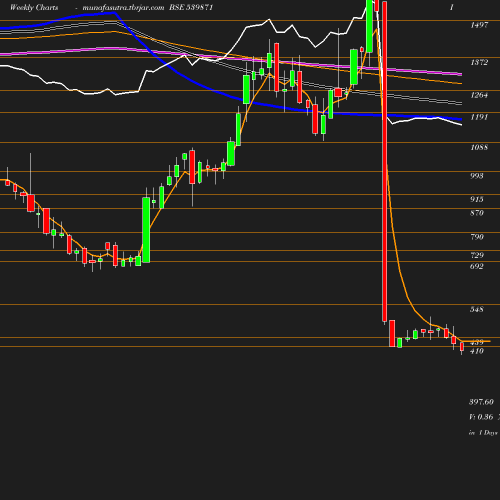The image size is (500, 500).
Task: Click the 1191 price axis label
Action: tap(479, 117)
